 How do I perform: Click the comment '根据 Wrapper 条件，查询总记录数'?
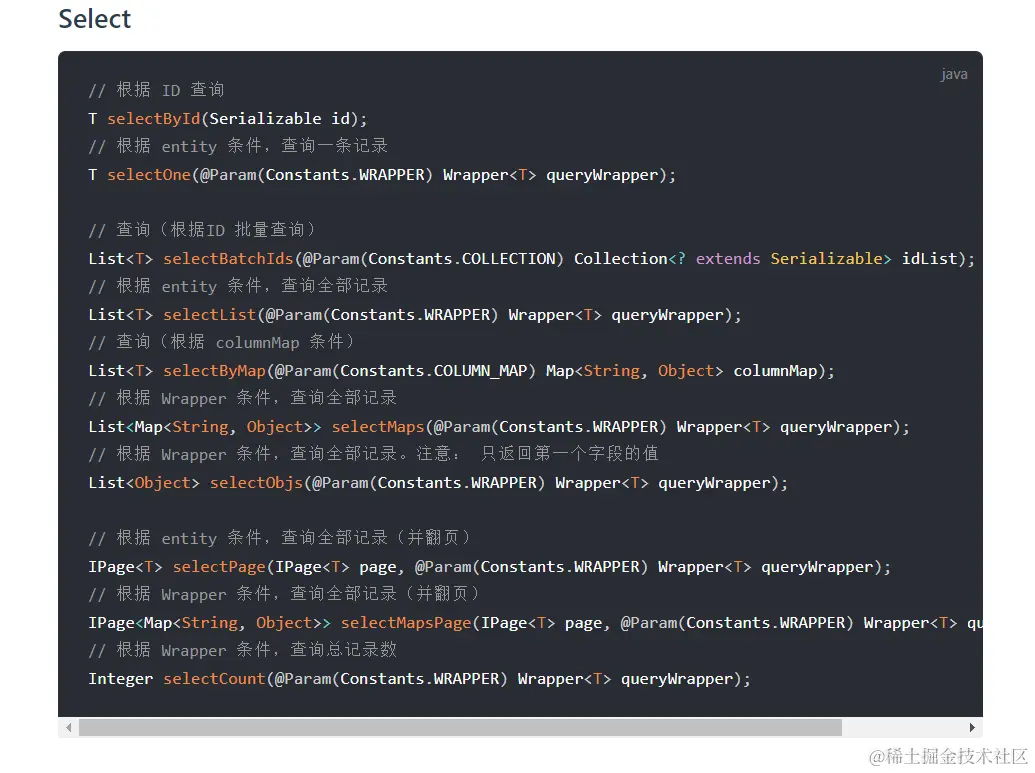257,650
